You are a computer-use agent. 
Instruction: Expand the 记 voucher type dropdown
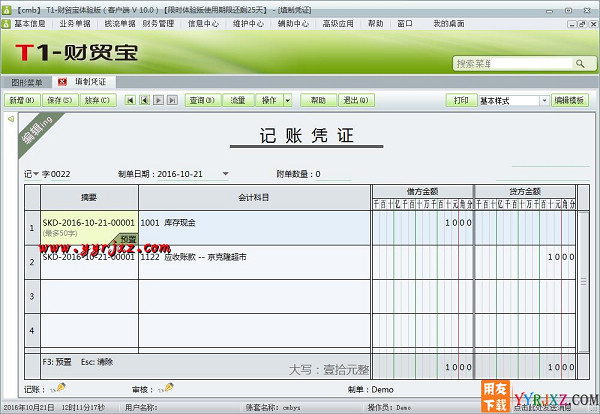point(36,174)
